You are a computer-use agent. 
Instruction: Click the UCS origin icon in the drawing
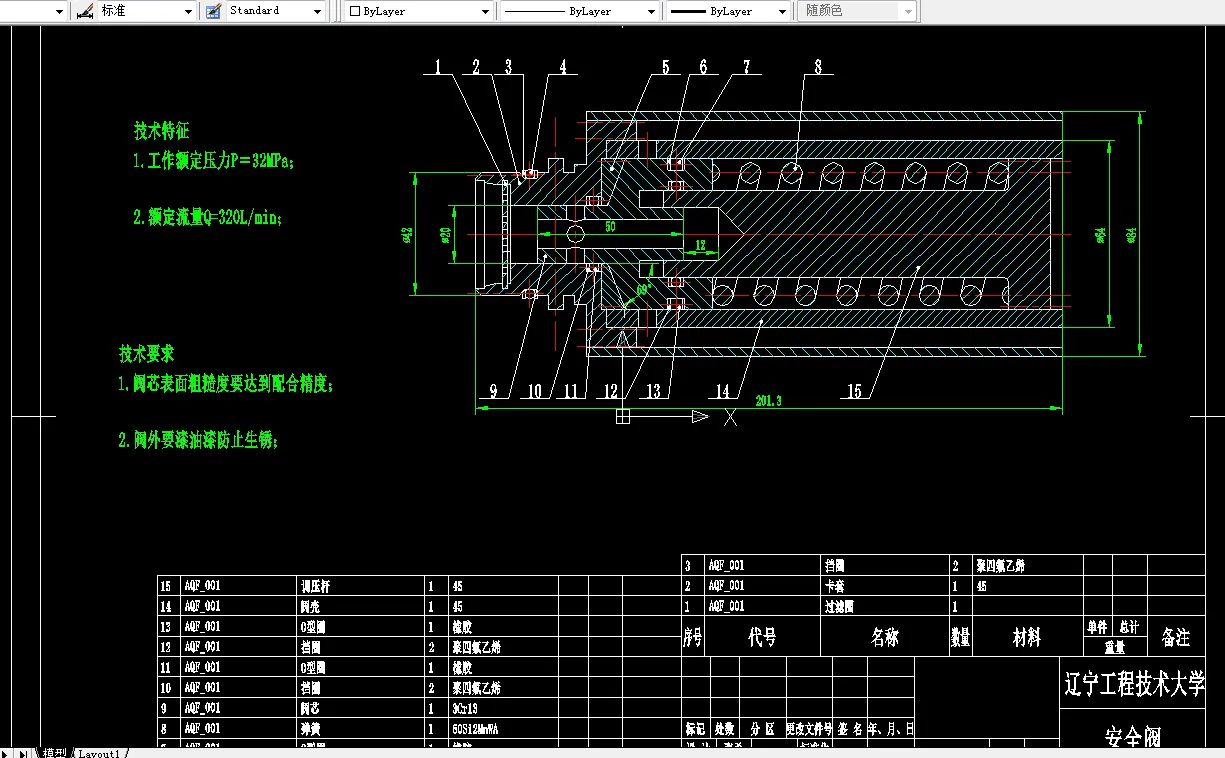pyautogui.click(x=623, y=417)
